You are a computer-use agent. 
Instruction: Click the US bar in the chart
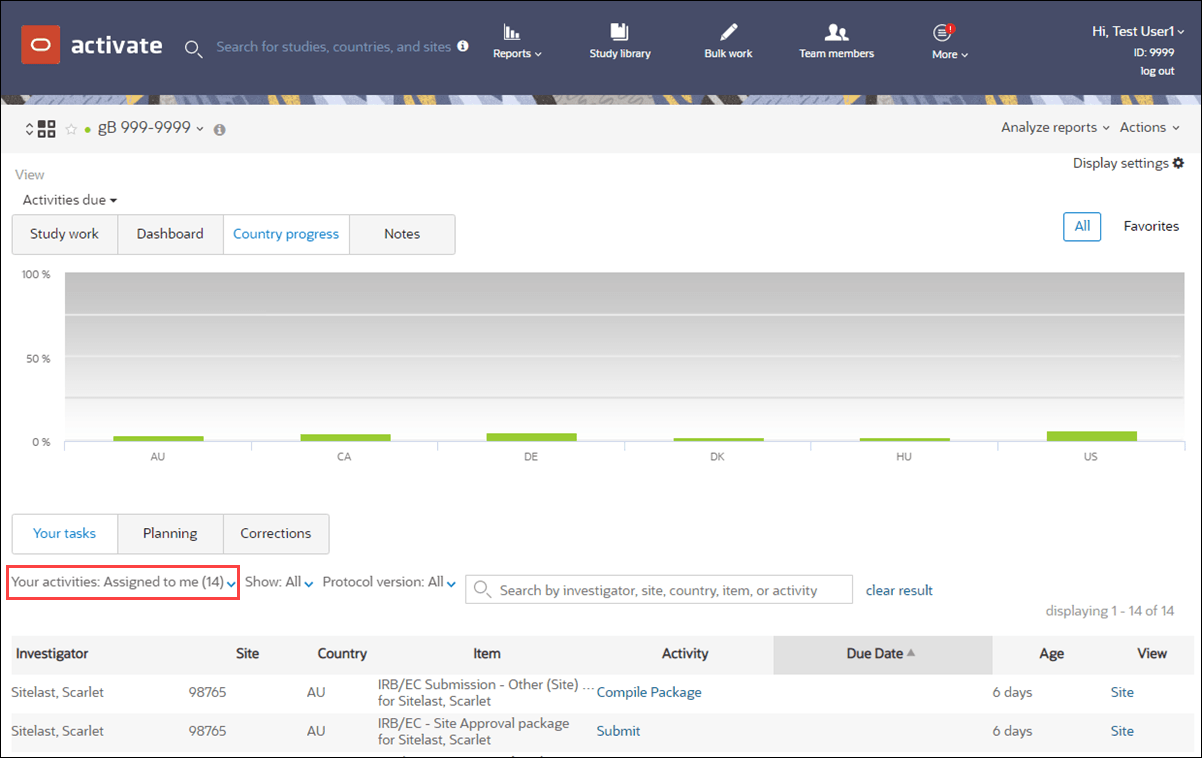pyautogui.click(x=1091, y=436)
